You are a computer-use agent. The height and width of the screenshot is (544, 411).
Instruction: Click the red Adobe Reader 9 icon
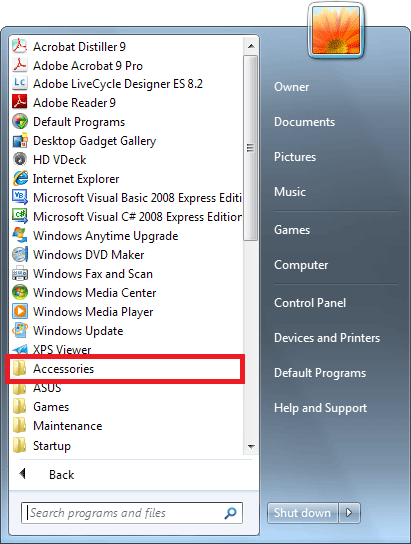click(x=20, y=102)
